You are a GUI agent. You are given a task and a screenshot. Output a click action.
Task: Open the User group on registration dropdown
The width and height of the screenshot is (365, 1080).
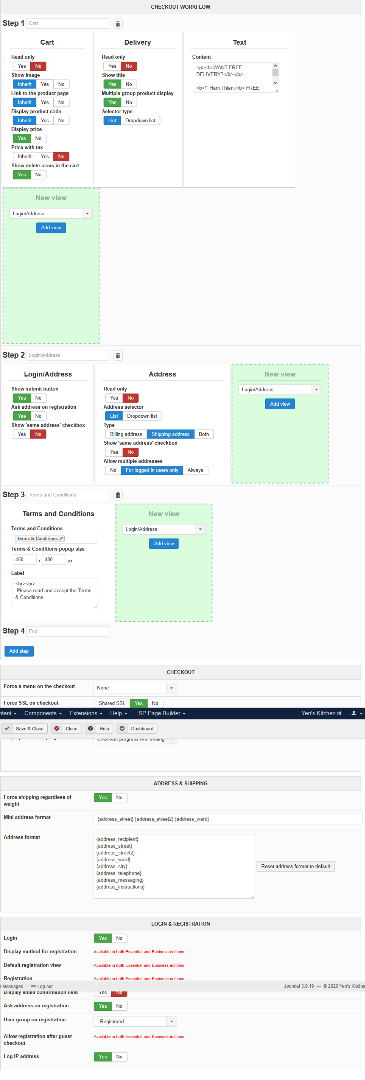tap(135, 1021)
